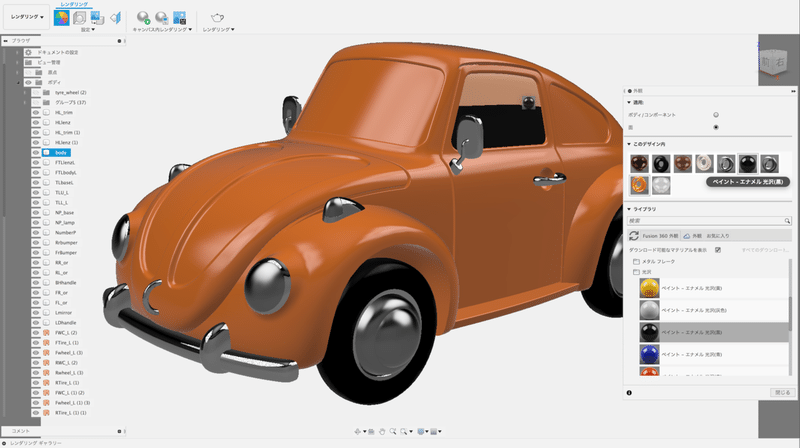Image resolution: width=800 pixels, height=448 pixels.
Task: Click the info icon at appearance panel bottom
Action: 629,393
